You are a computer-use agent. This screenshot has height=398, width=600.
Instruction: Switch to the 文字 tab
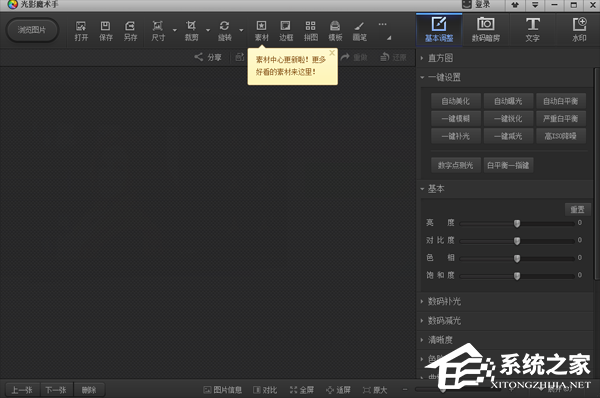[532, 30]
